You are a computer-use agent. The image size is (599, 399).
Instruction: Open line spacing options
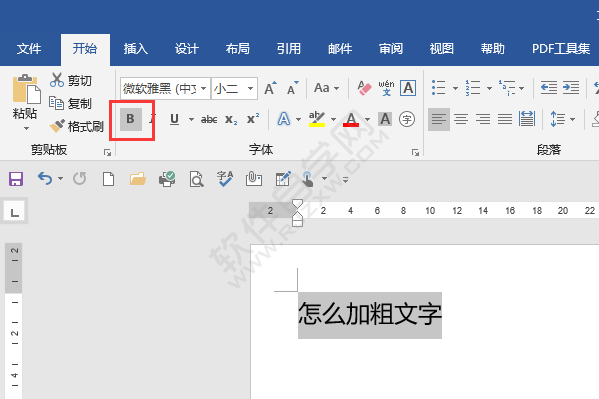pos(557,119)
